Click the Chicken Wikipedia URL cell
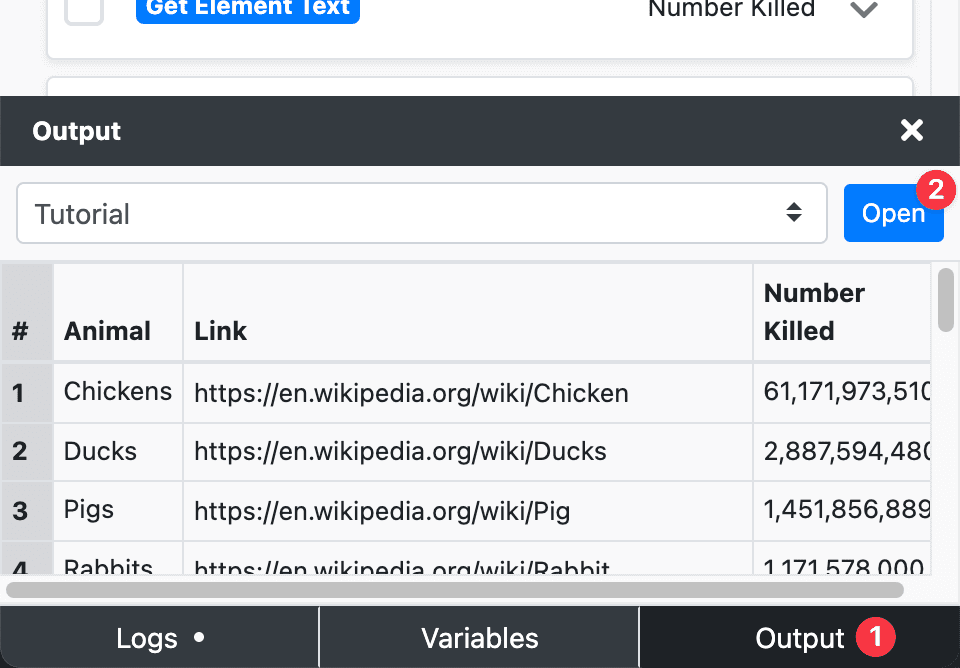960x668 pixels. pyautogui.click(x=411, y=393)
